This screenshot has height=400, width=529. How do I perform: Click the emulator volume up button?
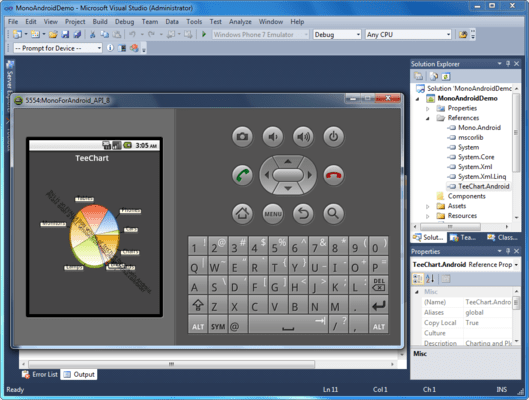303,137
